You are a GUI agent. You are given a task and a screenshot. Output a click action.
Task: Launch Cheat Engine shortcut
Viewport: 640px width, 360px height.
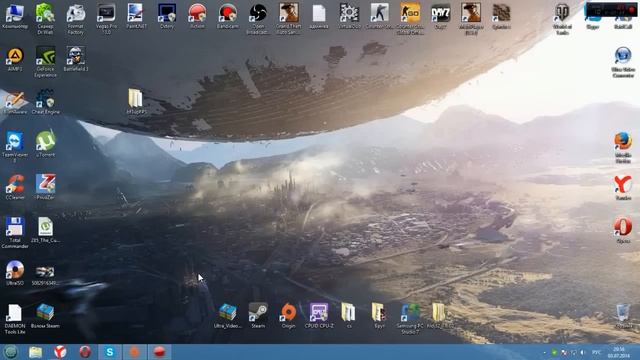click(x=45, y=102)
